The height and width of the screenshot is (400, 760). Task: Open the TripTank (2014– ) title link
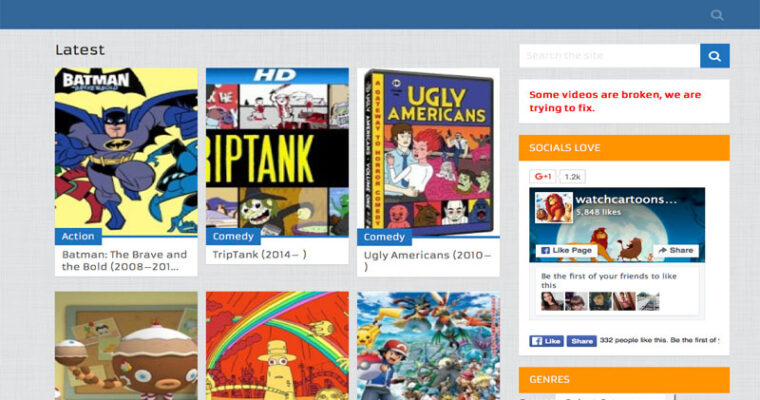point(259,255)
